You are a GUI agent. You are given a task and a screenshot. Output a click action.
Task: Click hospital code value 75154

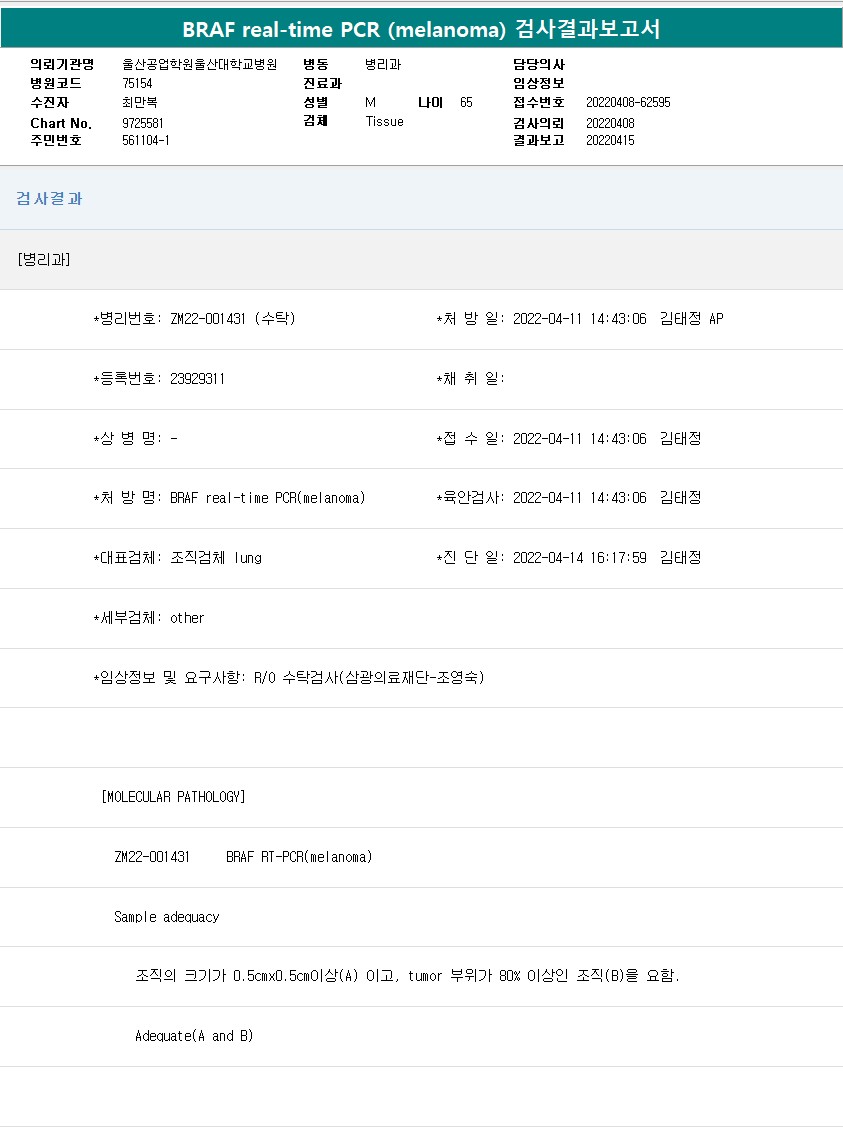pyautogui.click(x=137, y=83)
